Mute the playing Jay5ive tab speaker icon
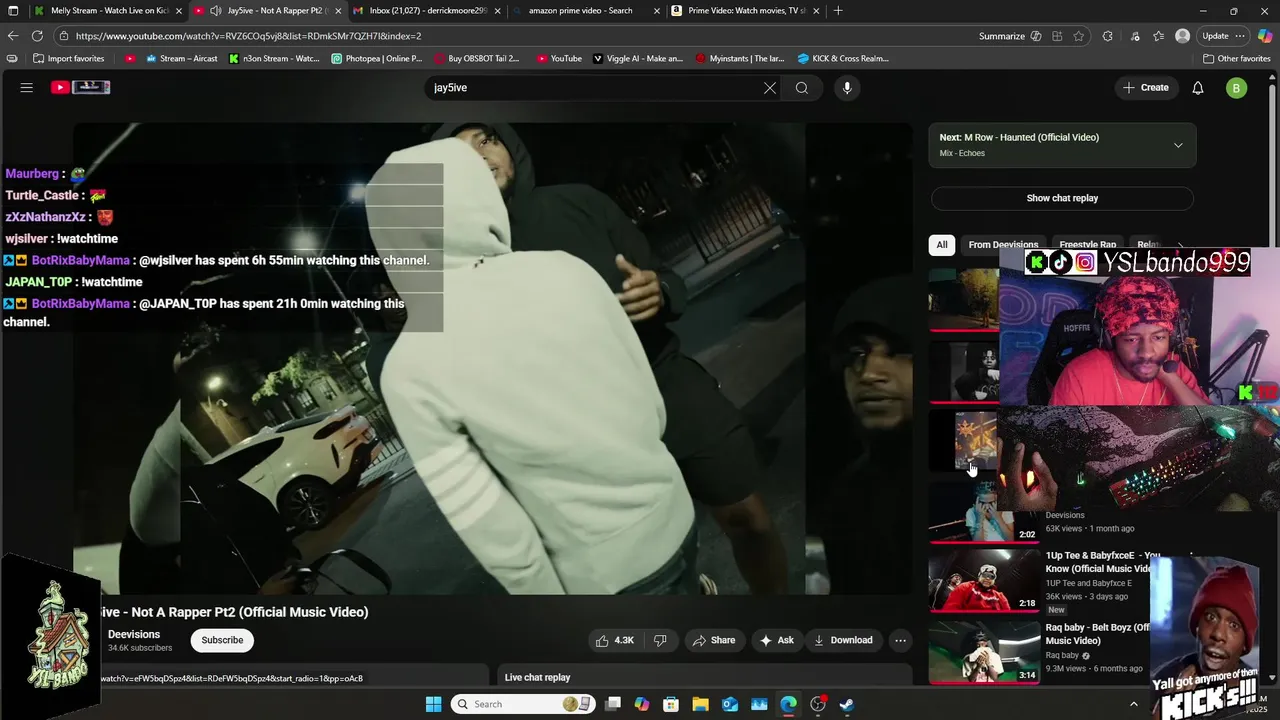Viewport: 1280px width, 720px height. pos(215,11)
